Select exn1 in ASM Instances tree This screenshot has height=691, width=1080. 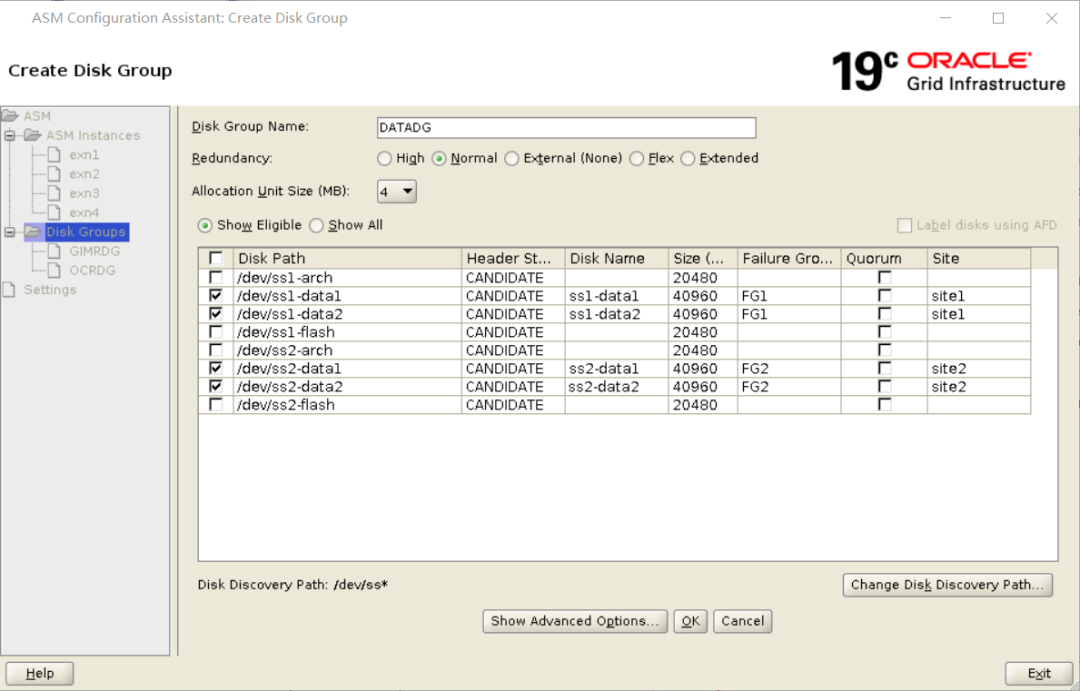pyautogui.click(x=84, y=154)
